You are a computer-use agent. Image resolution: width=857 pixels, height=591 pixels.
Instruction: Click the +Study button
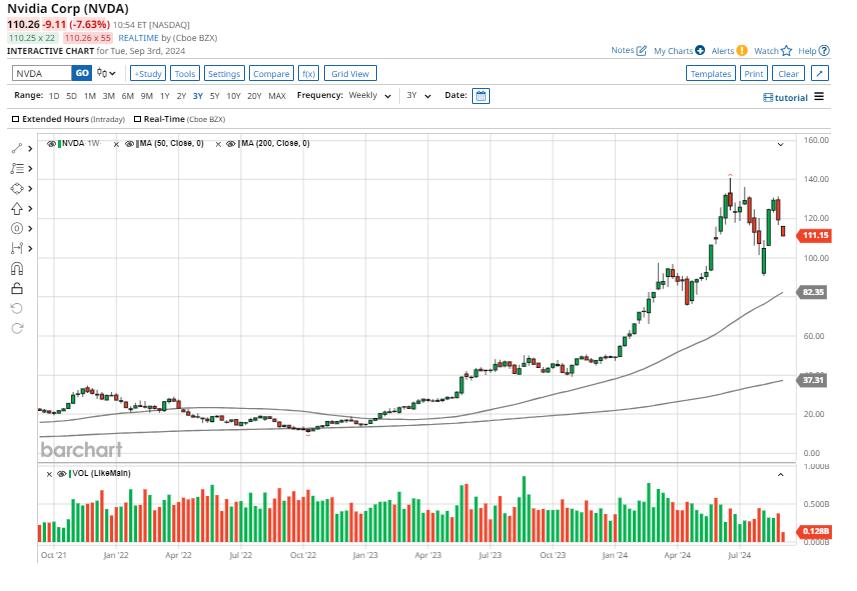click(148, 73)
